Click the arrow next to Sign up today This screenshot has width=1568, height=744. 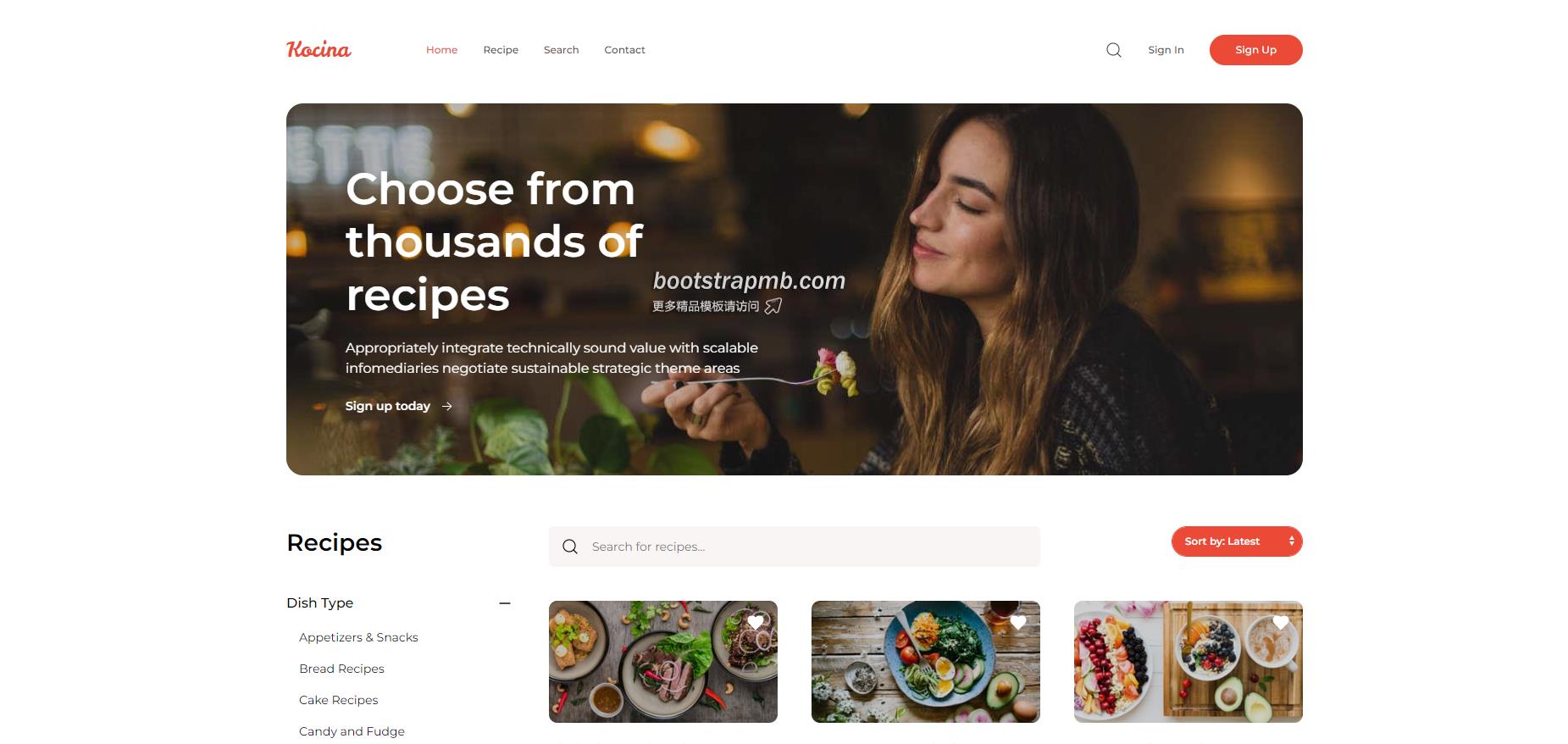pyautogui.click(x=447, y=407)
